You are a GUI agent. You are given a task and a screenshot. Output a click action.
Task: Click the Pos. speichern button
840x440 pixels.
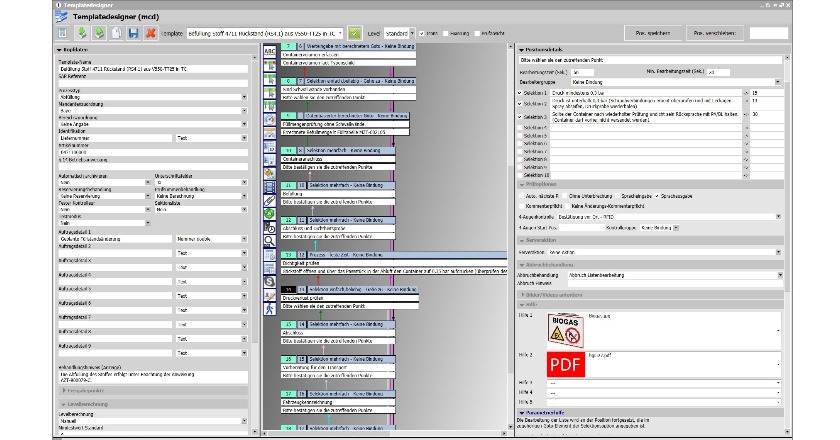point(653,33)
